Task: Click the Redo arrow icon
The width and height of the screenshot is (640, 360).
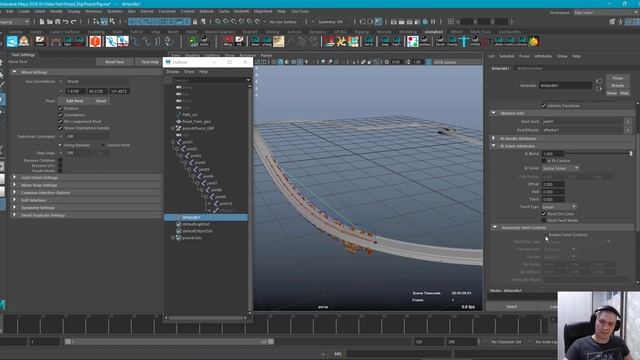Action: pyautogui.click(x=74, y=22)
